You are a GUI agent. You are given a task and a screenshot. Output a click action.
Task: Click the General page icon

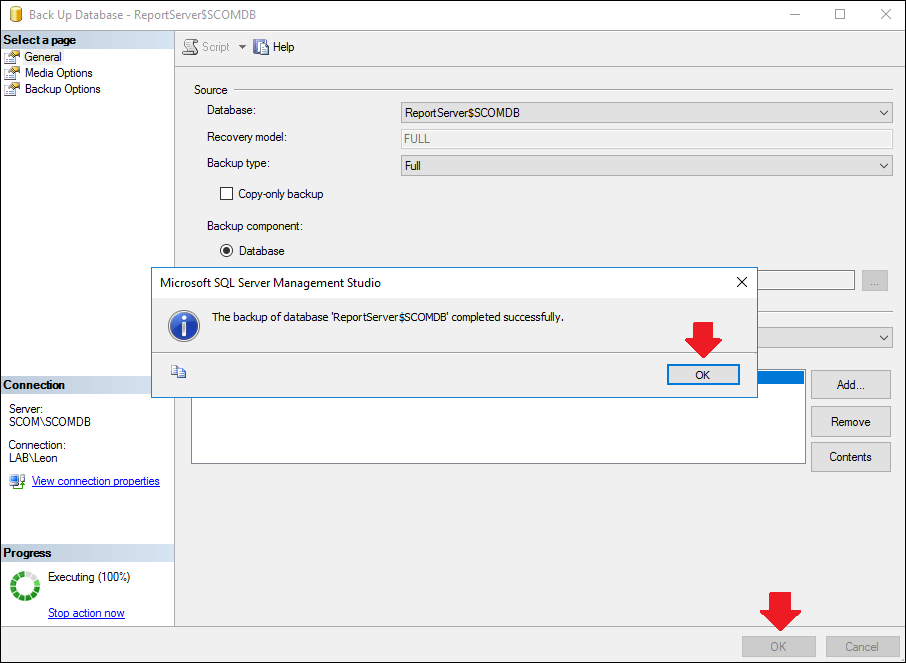click(12, 57)
